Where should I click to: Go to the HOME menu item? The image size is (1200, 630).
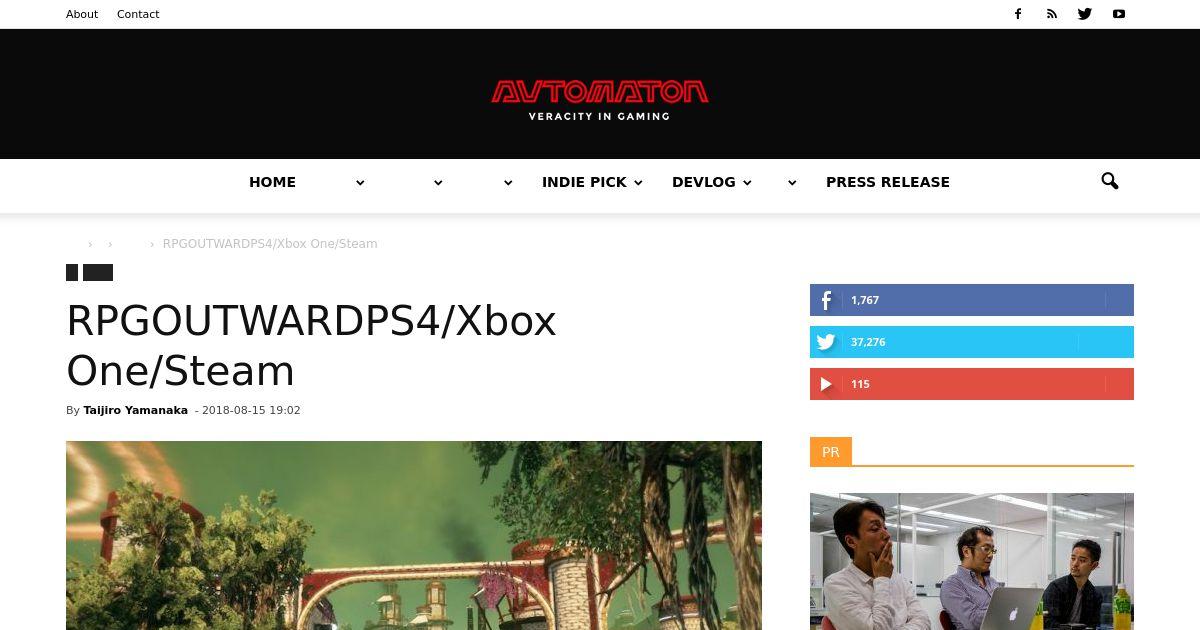tap(272, 182)
